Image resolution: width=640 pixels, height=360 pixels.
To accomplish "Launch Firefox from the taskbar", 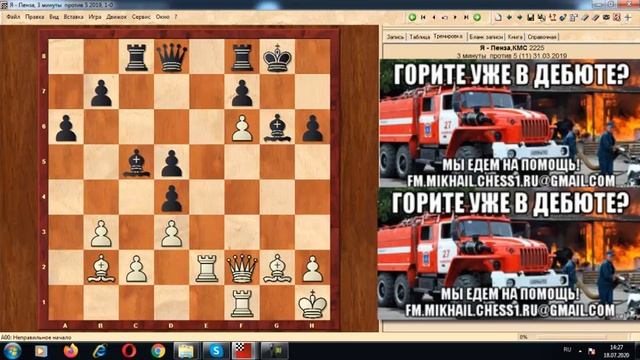I will (71, 351).
